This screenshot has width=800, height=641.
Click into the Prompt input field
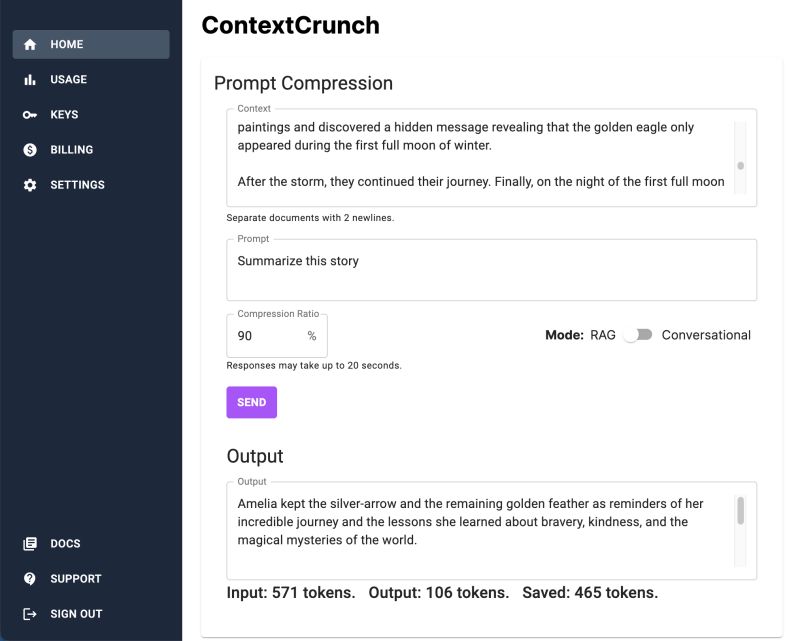490,269
